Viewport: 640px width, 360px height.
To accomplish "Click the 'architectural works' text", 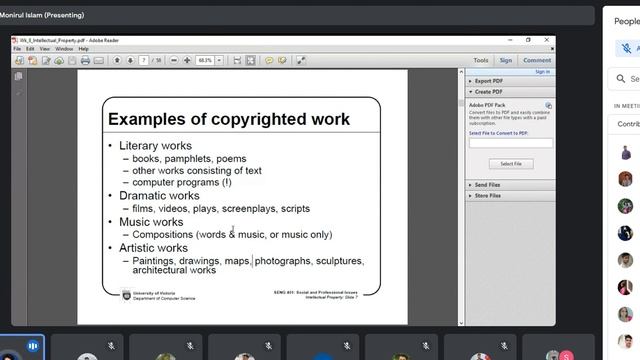I will (x=174, y=270).
